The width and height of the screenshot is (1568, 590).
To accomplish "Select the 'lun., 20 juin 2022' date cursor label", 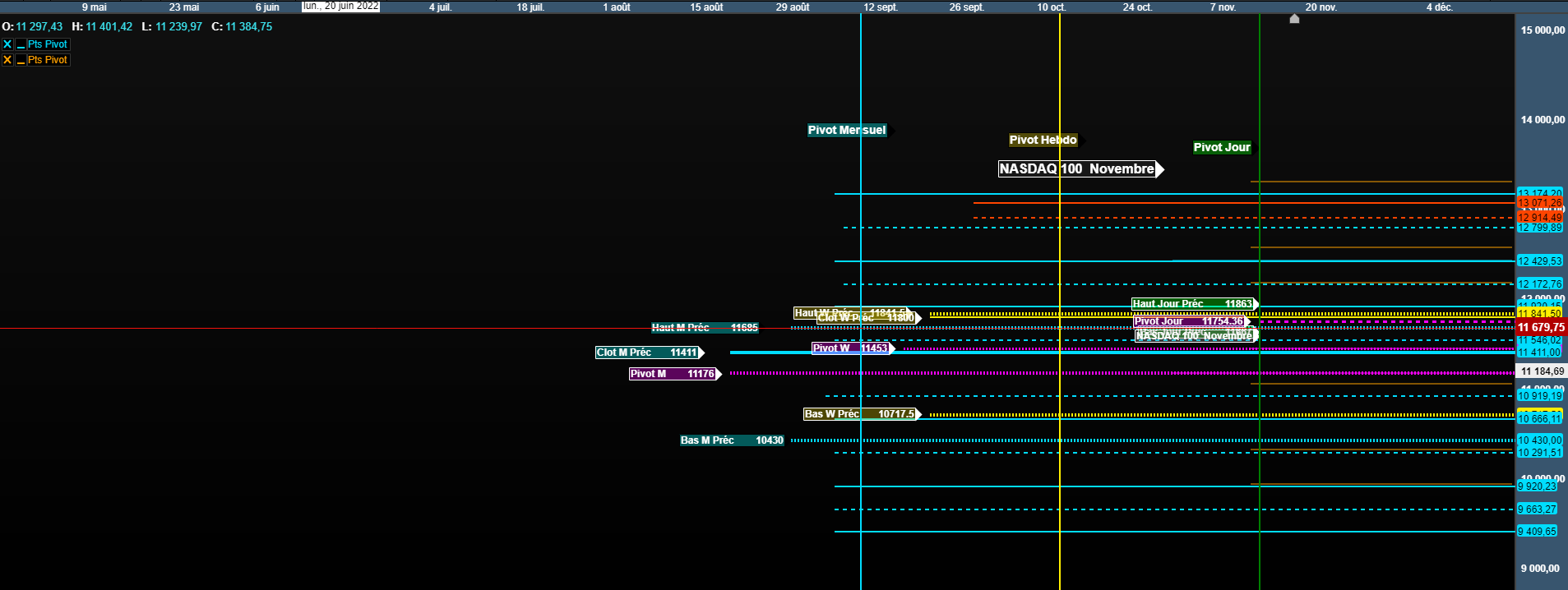I will point(340,6).
